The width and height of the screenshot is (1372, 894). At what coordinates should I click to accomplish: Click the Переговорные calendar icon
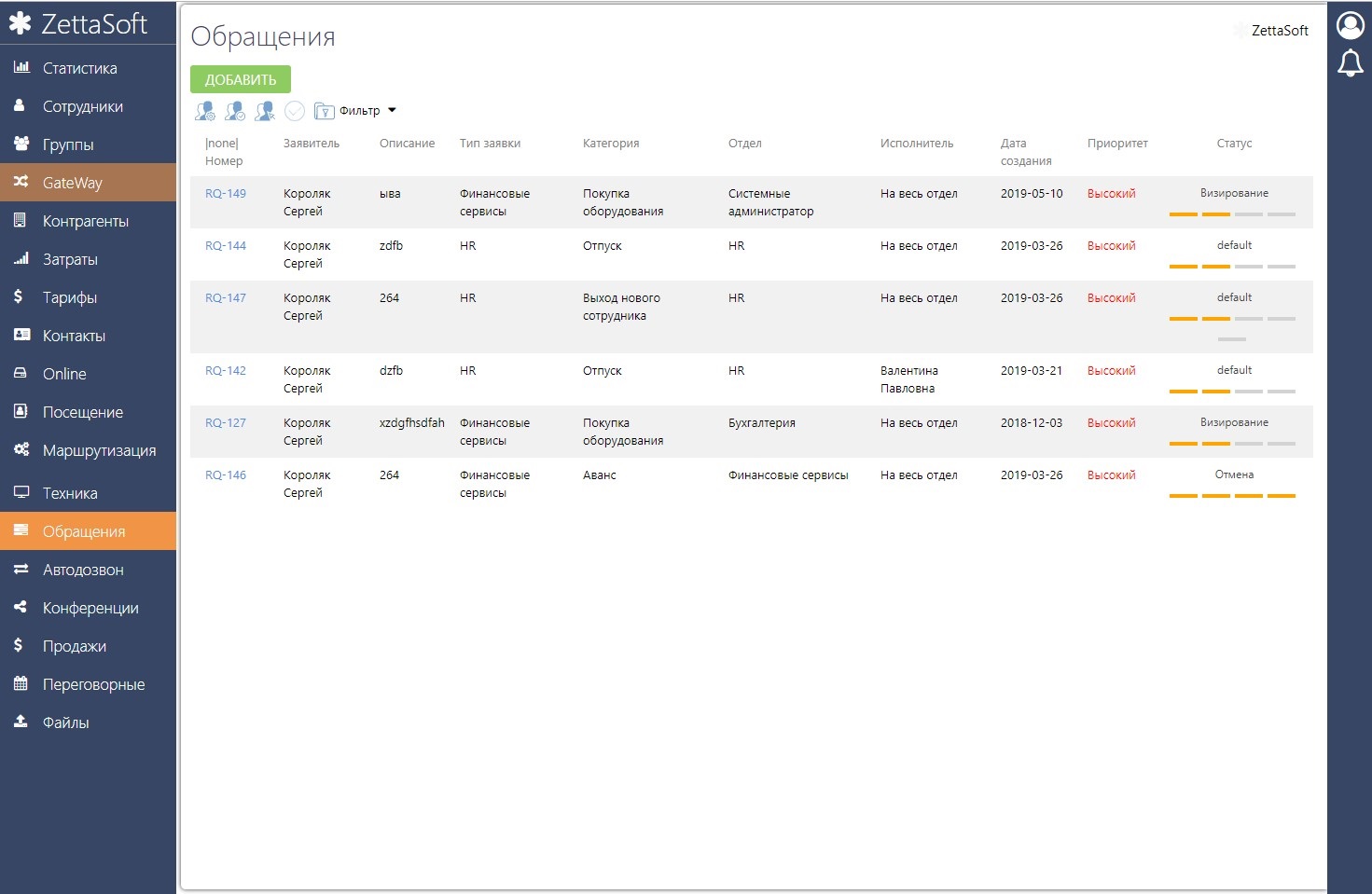coord(21,683)
